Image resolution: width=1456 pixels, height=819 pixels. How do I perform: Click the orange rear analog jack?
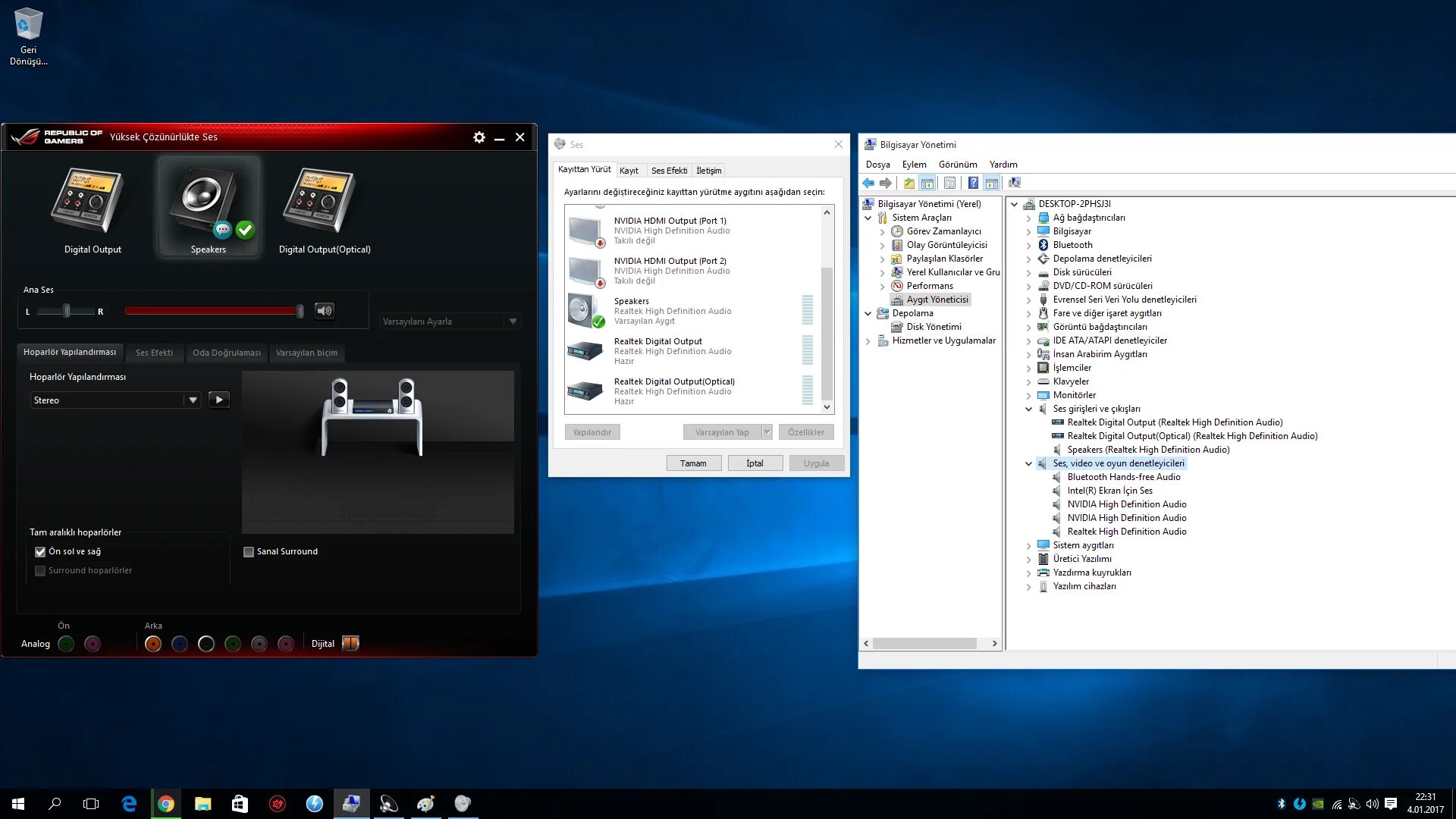pyautogui.click(x=153, y=644)
